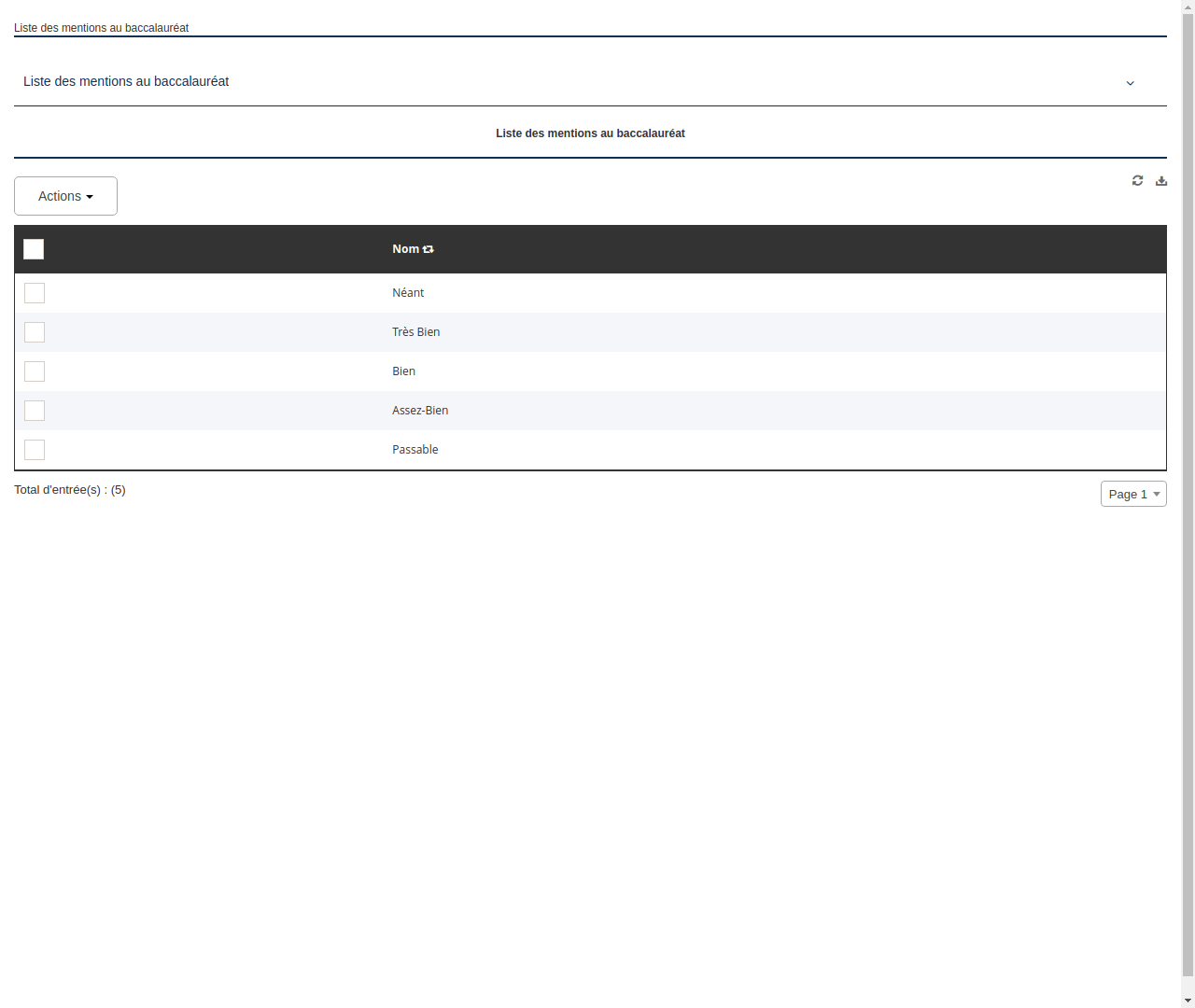Click the refresh data icon

[x=1137, y=180]
